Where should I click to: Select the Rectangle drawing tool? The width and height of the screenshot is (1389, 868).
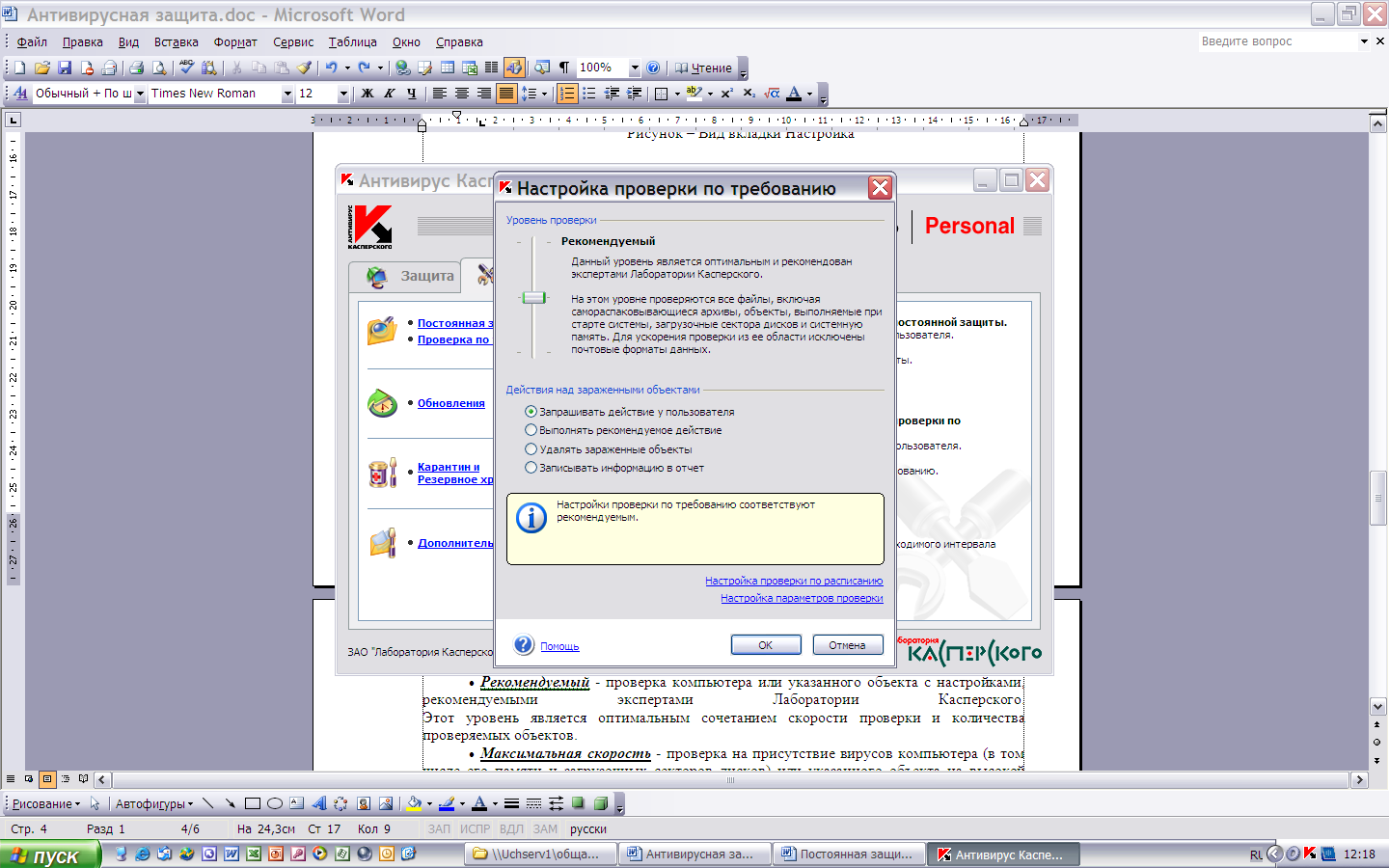(253, 803)
